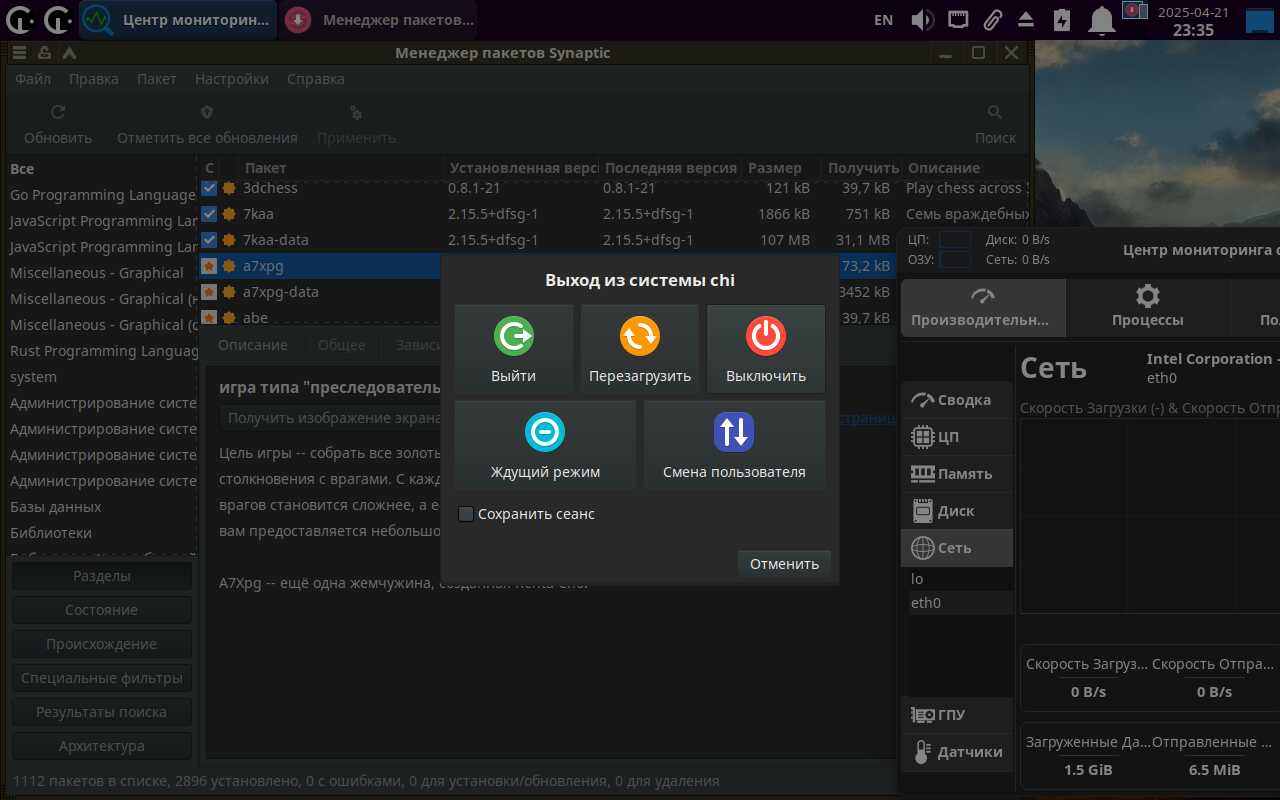This screenshot has height=800, width=1280.
Task: Open the volume speaker tray icon
Action: tap(923, 19)
